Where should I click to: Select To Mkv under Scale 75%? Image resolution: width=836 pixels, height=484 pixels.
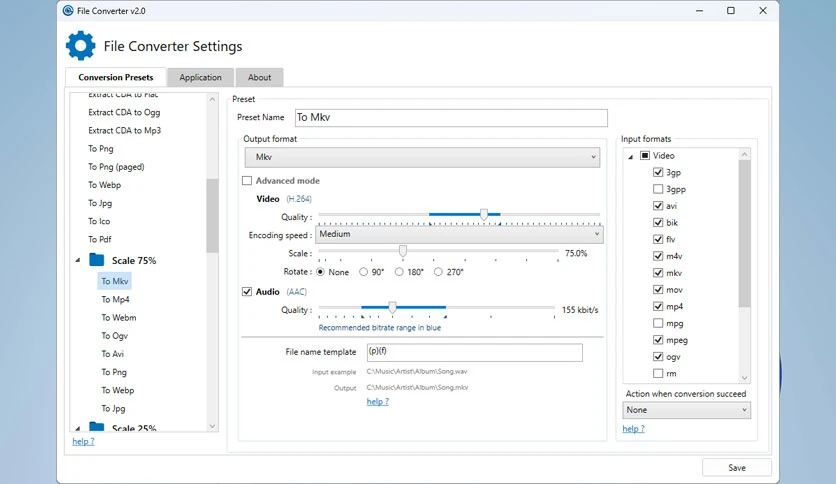(115, 281)
